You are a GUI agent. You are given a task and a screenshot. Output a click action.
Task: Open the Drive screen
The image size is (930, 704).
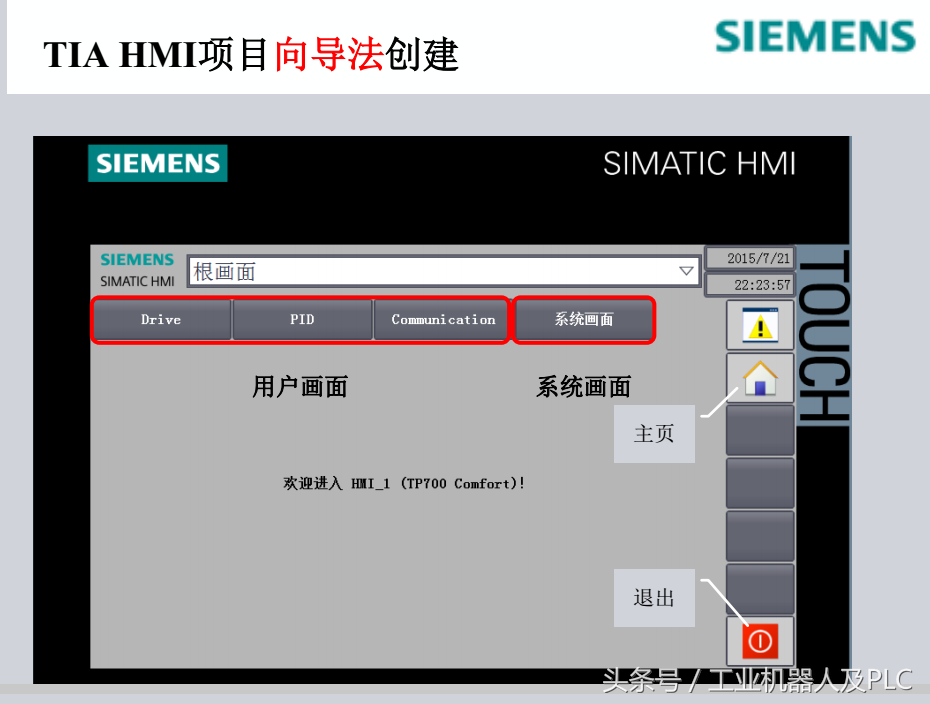161,320
